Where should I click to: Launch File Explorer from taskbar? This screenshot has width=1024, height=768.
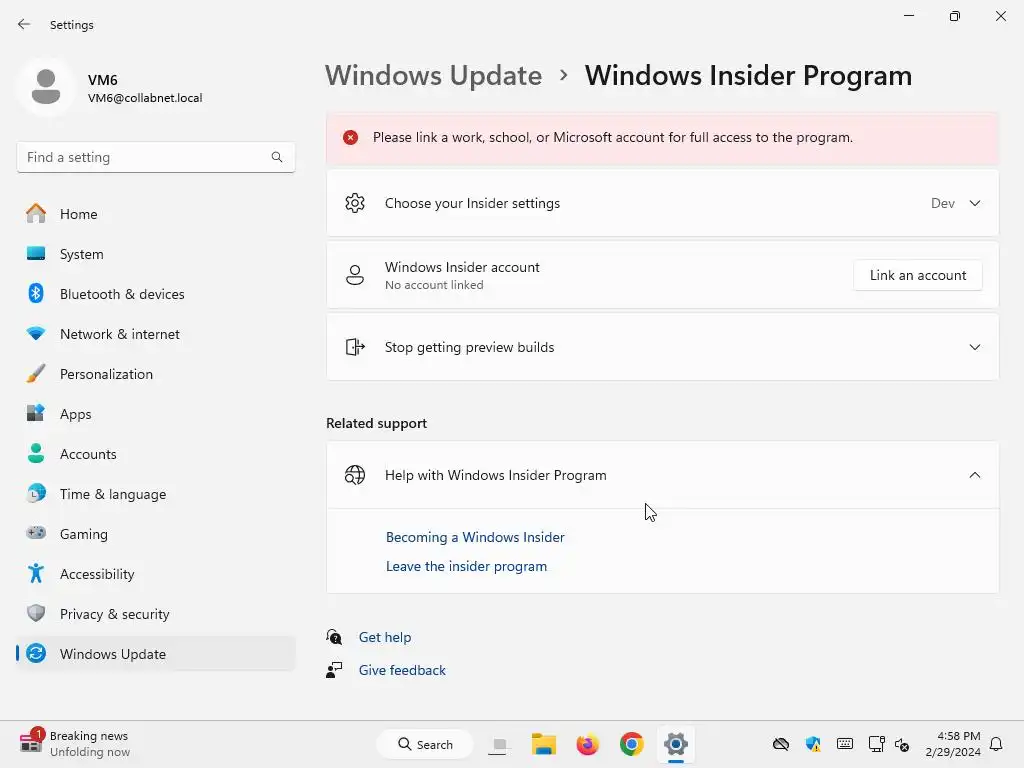[x=543, y=744]
